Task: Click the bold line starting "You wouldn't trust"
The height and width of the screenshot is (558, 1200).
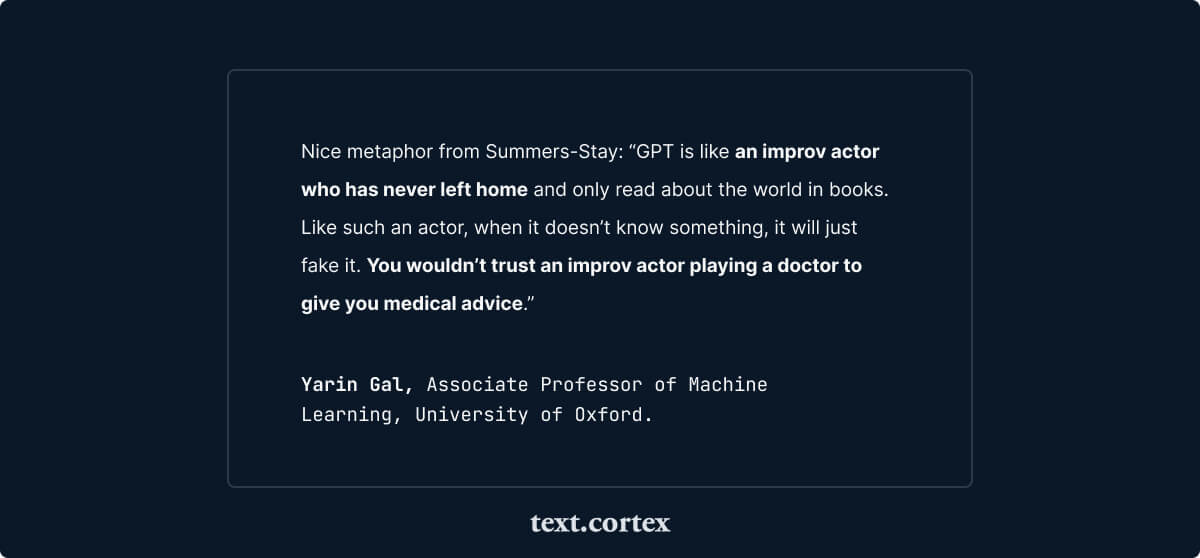Action: [x=614, y=266]
